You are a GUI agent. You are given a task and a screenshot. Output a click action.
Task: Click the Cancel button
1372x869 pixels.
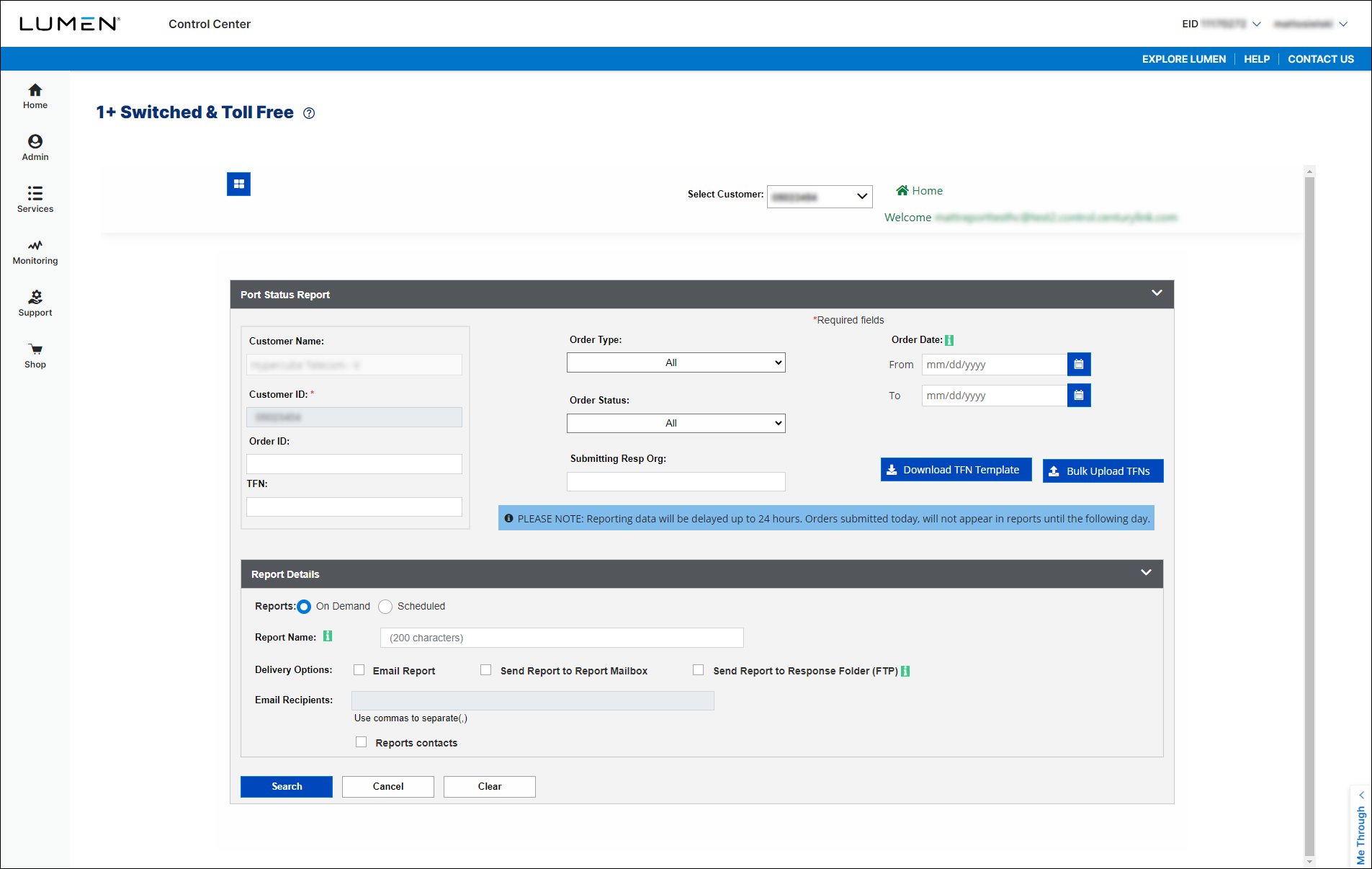coord(388,787)
